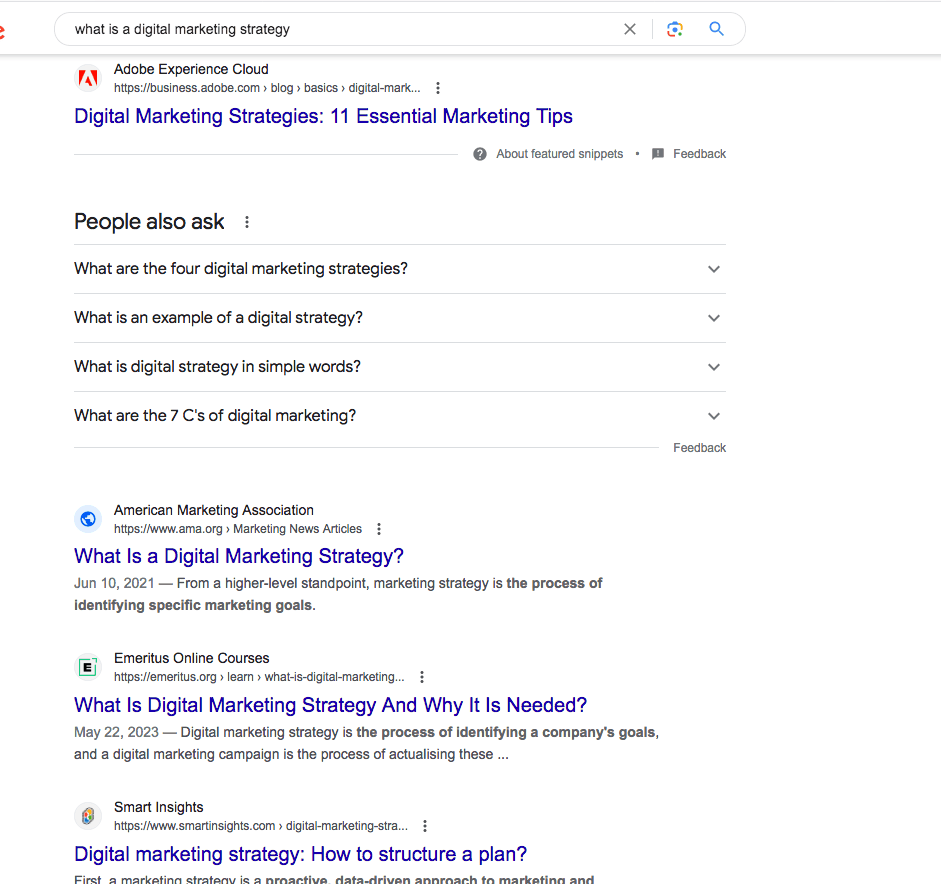The width and height of the screenshot is (941, 884).
Task: Click the blue search magnifier icon
Action: click(x=716, y=29)
